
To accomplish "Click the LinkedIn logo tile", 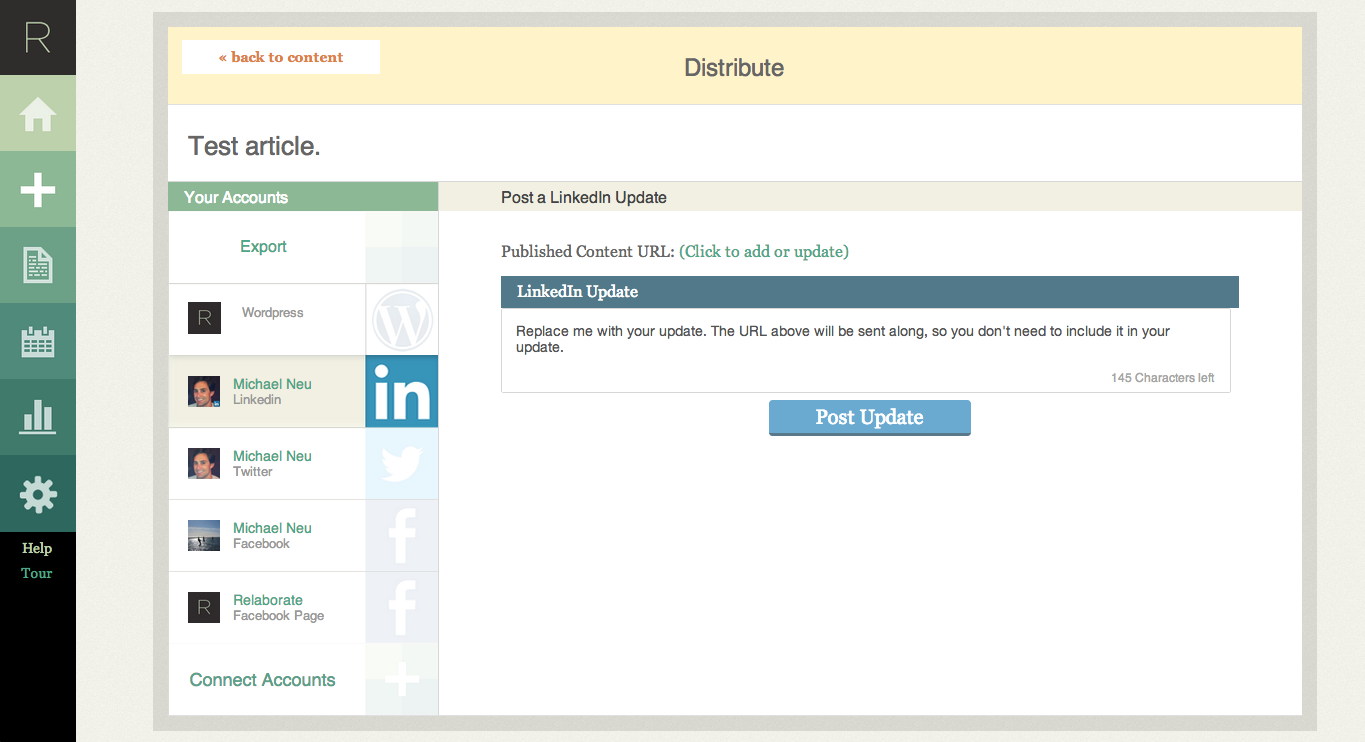I will click(402, 392).
